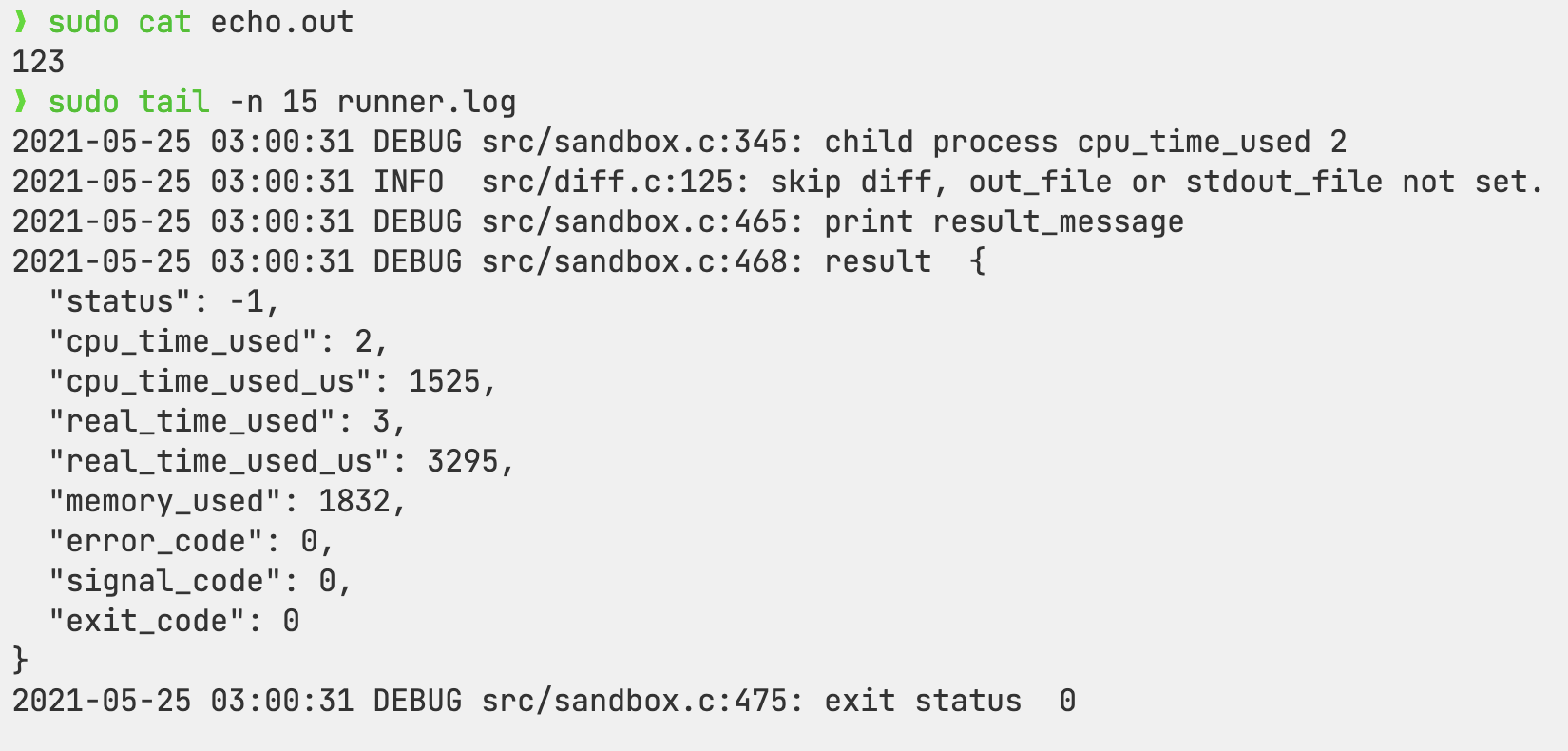Click the '123' output line
This screenshot has height=751, width=1568.
pos(39,62)
